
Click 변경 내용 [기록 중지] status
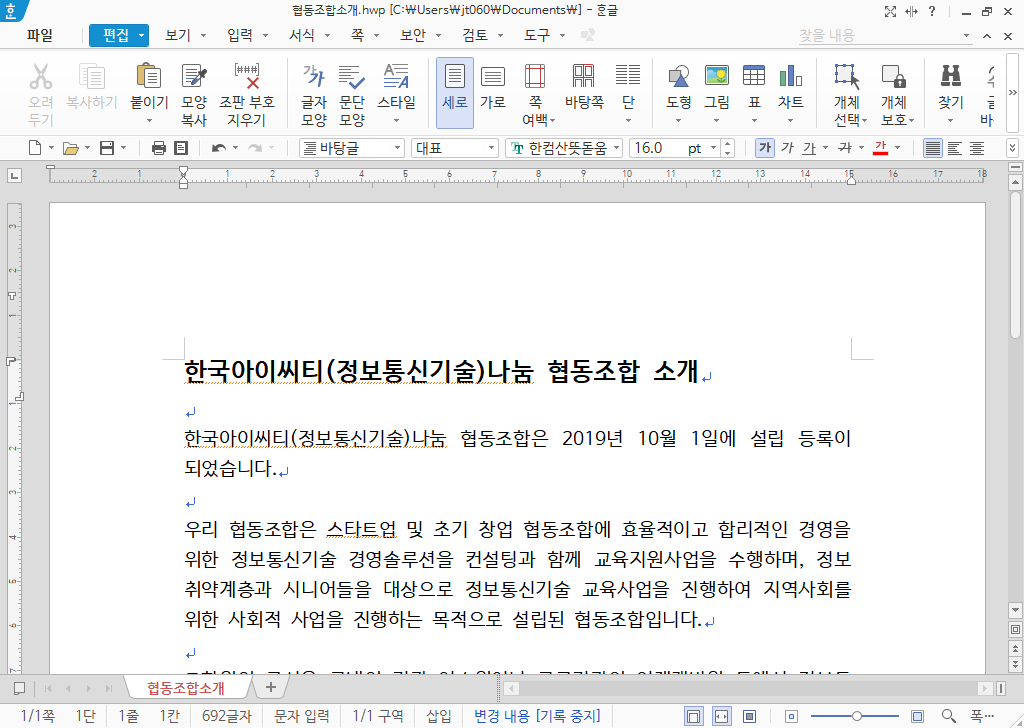click(537, 716)
